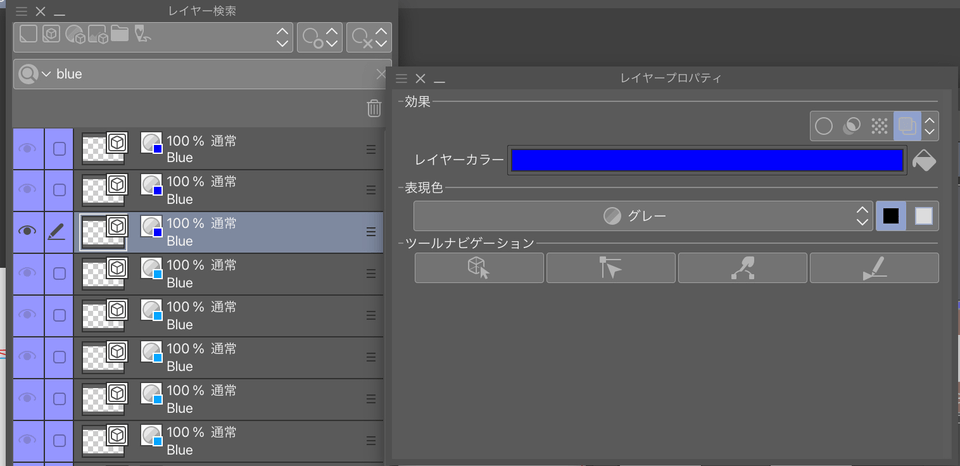Toggle the white expression color swatch

click(923, 216)
